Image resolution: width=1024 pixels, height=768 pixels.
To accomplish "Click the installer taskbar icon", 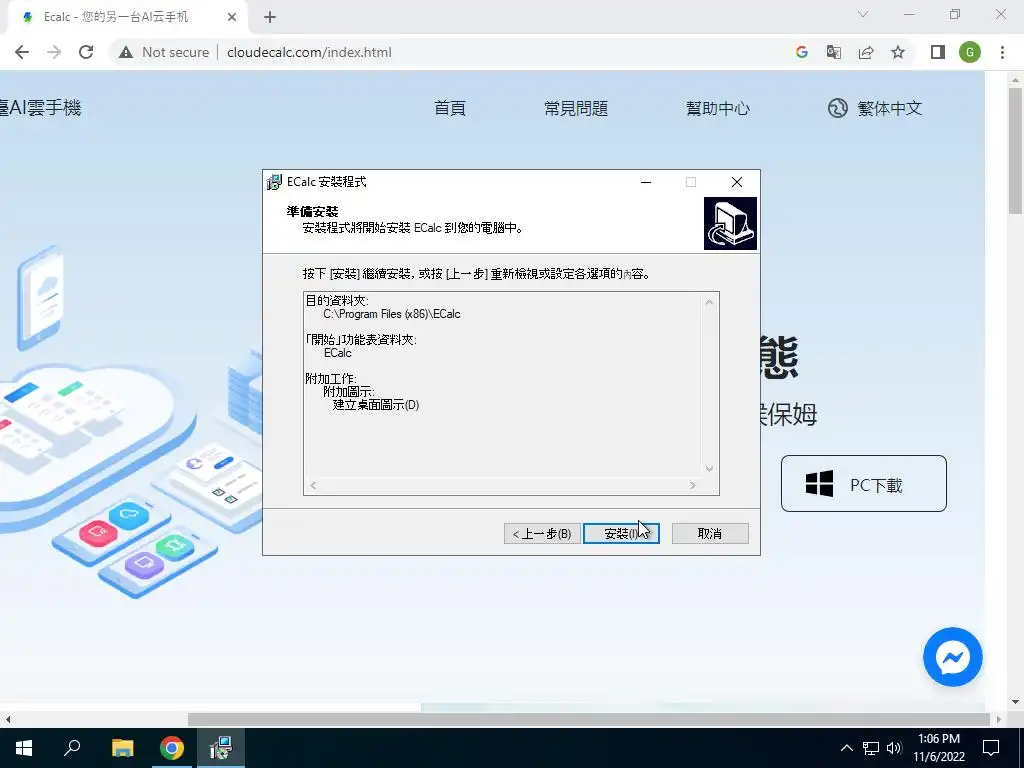I will [x=221, y=748].
